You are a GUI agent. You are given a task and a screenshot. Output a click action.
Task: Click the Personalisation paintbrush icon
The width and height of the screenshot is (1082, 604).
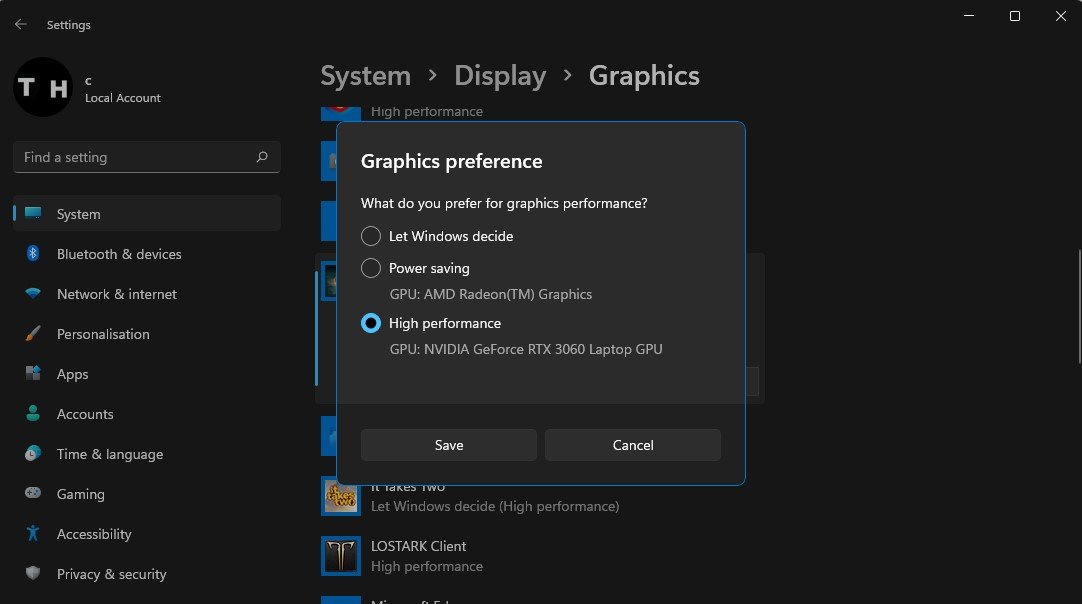(33, 334)
